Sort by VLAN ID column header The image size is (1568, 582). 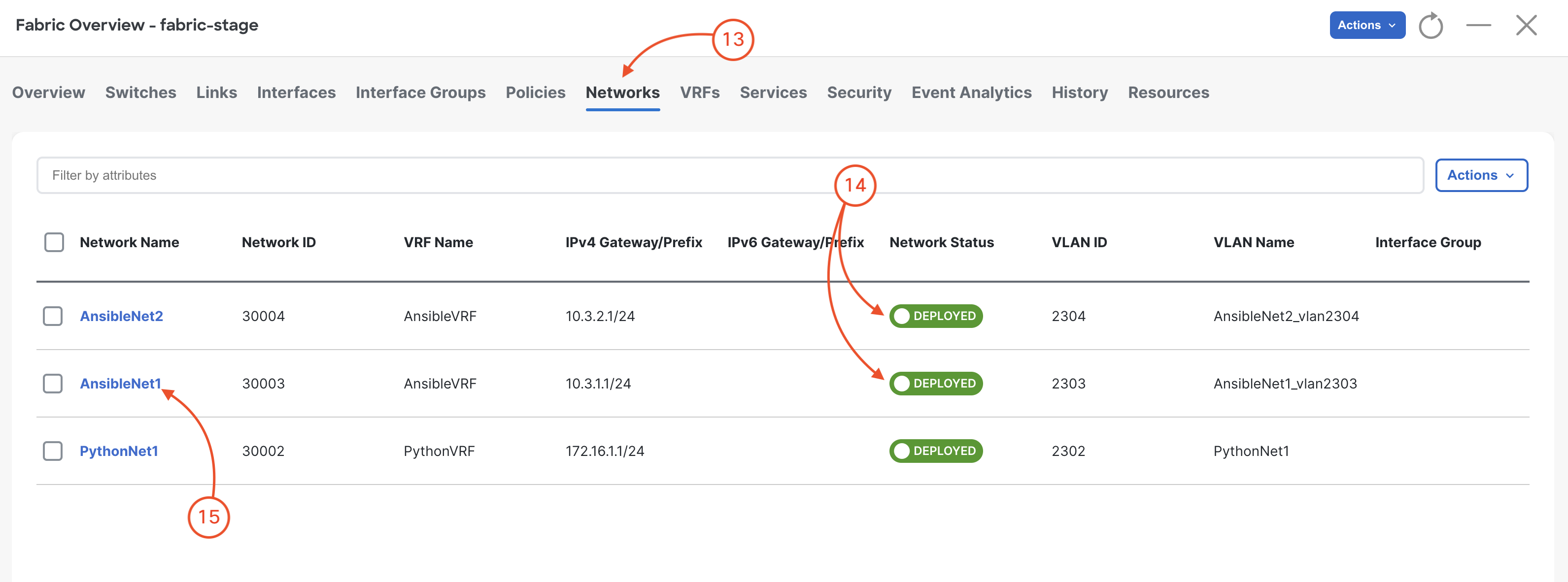(x=1079, y=242)
